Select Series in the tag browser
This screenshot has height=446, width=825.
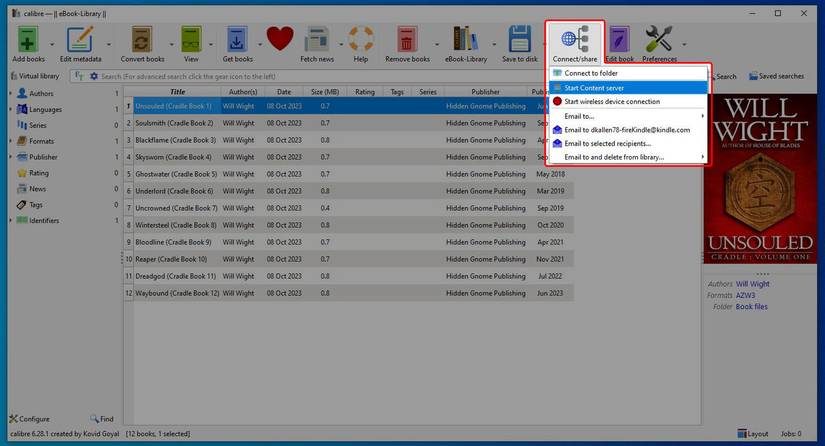pyautogui.click(x=37, y=125)
